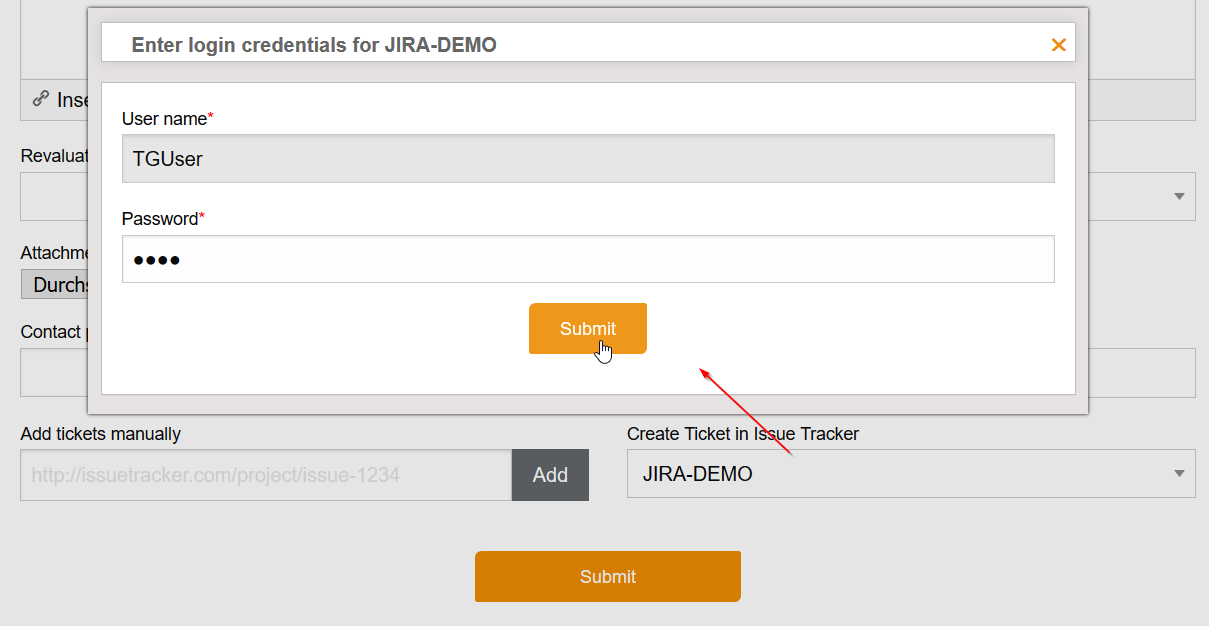Click the 'Password' label text
Image resolution: width=1209 pixels, height=626 pixels.
pyautogui.click(x=160, y=219)
